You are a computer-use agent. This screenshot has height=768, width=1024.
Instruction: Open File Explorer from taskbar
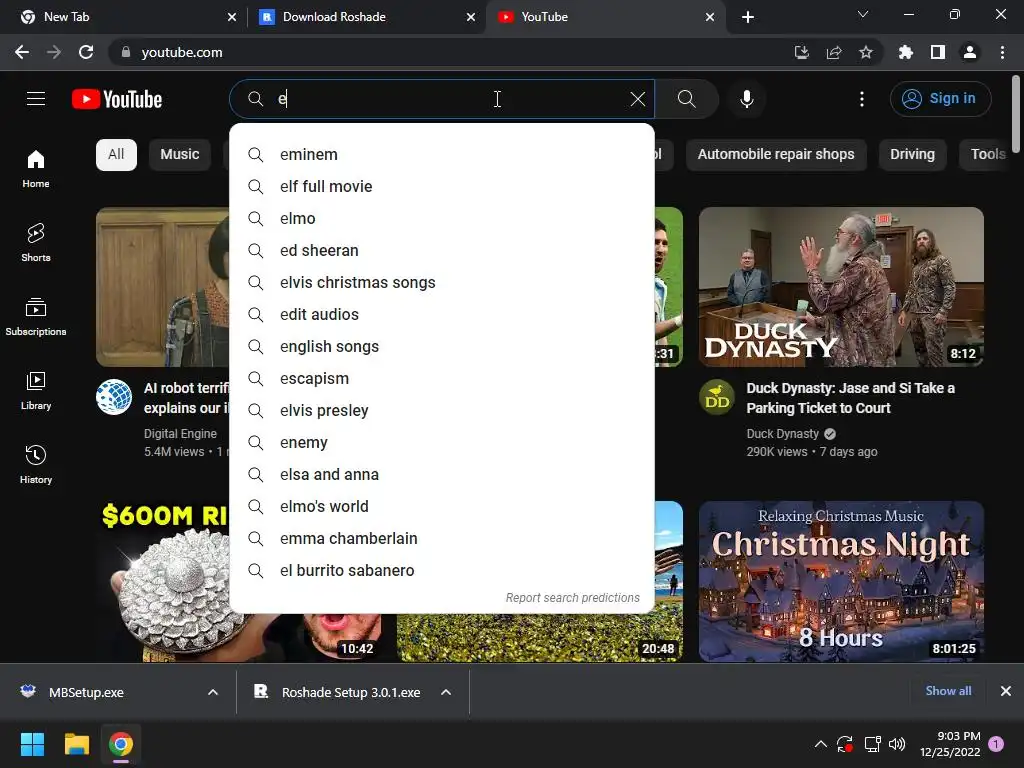coord(76,744)
